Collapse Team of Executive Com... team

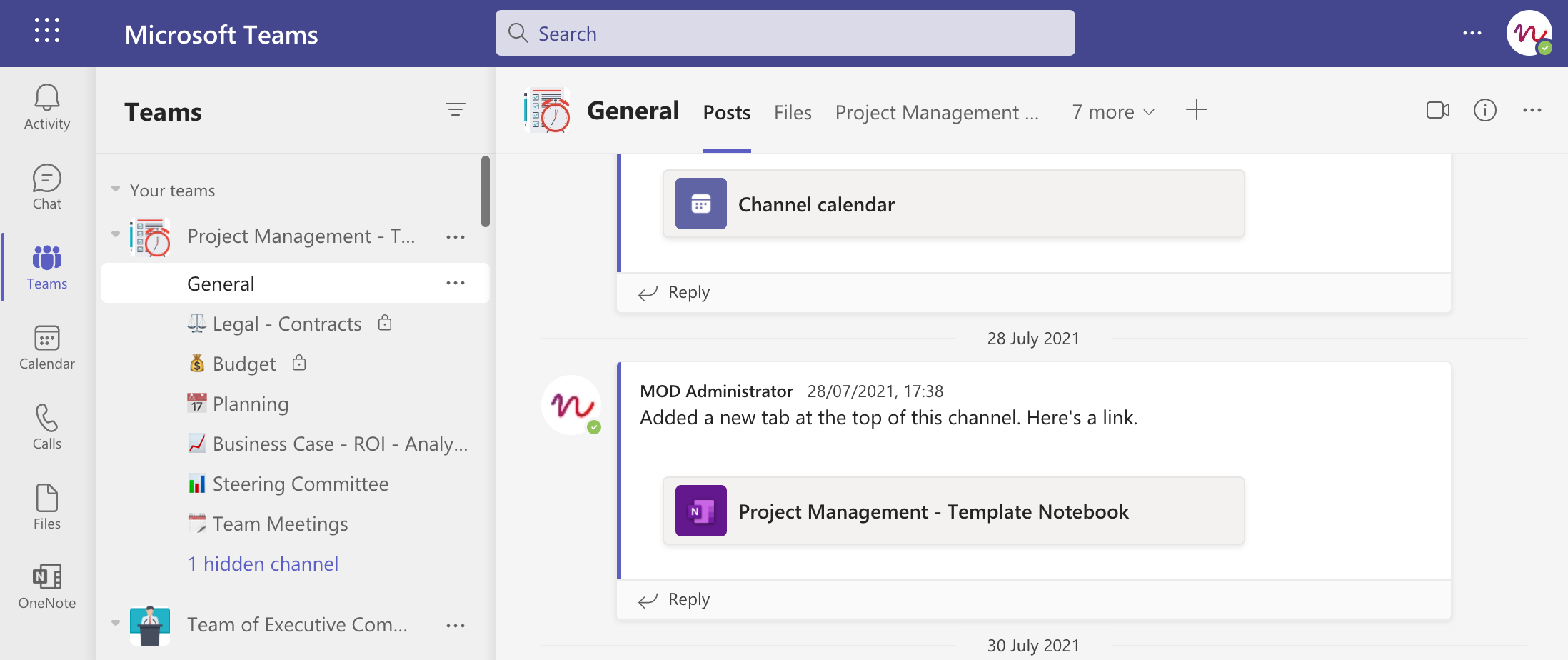(x=116, y=624)
